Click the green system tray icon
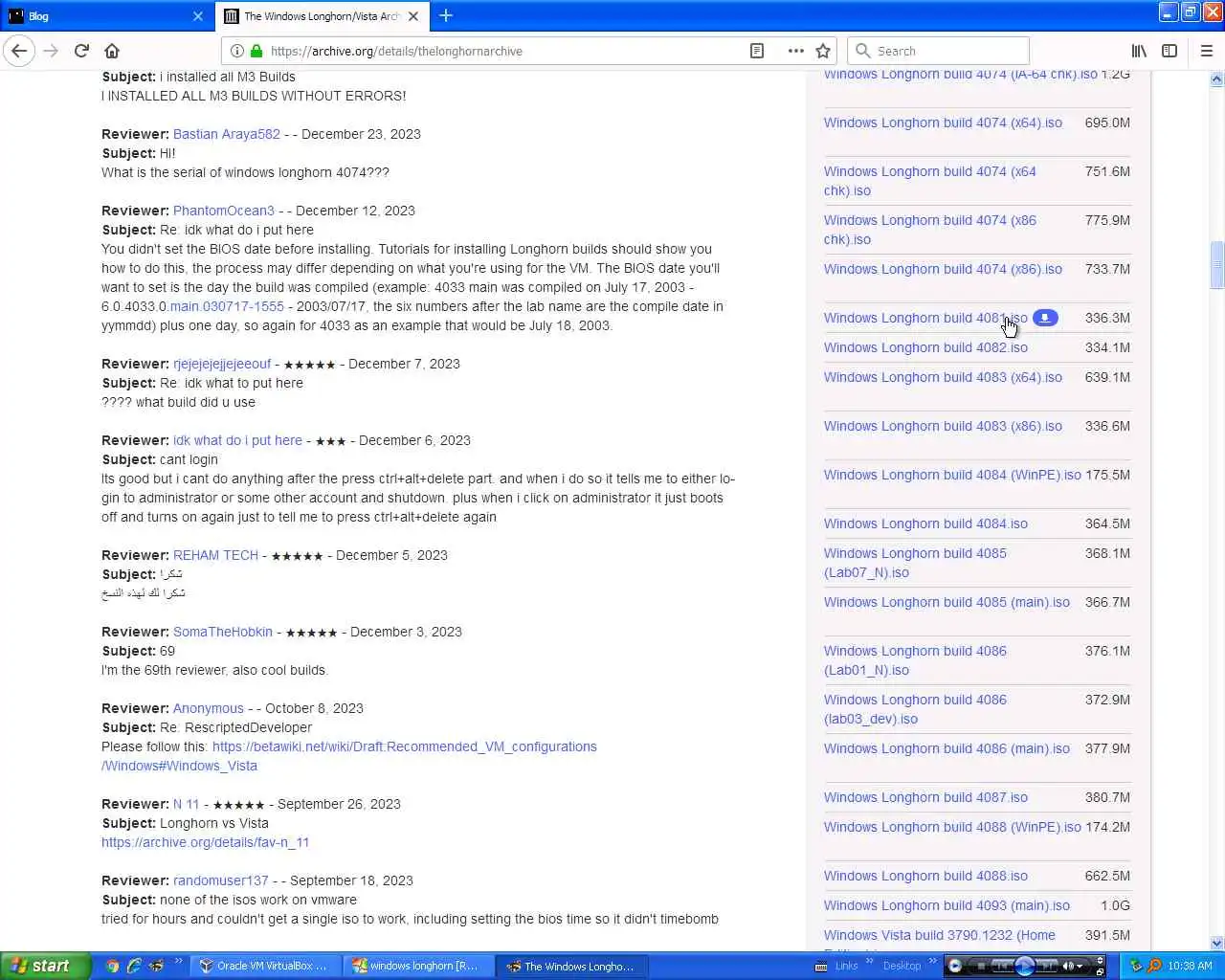 [1136, 966]
